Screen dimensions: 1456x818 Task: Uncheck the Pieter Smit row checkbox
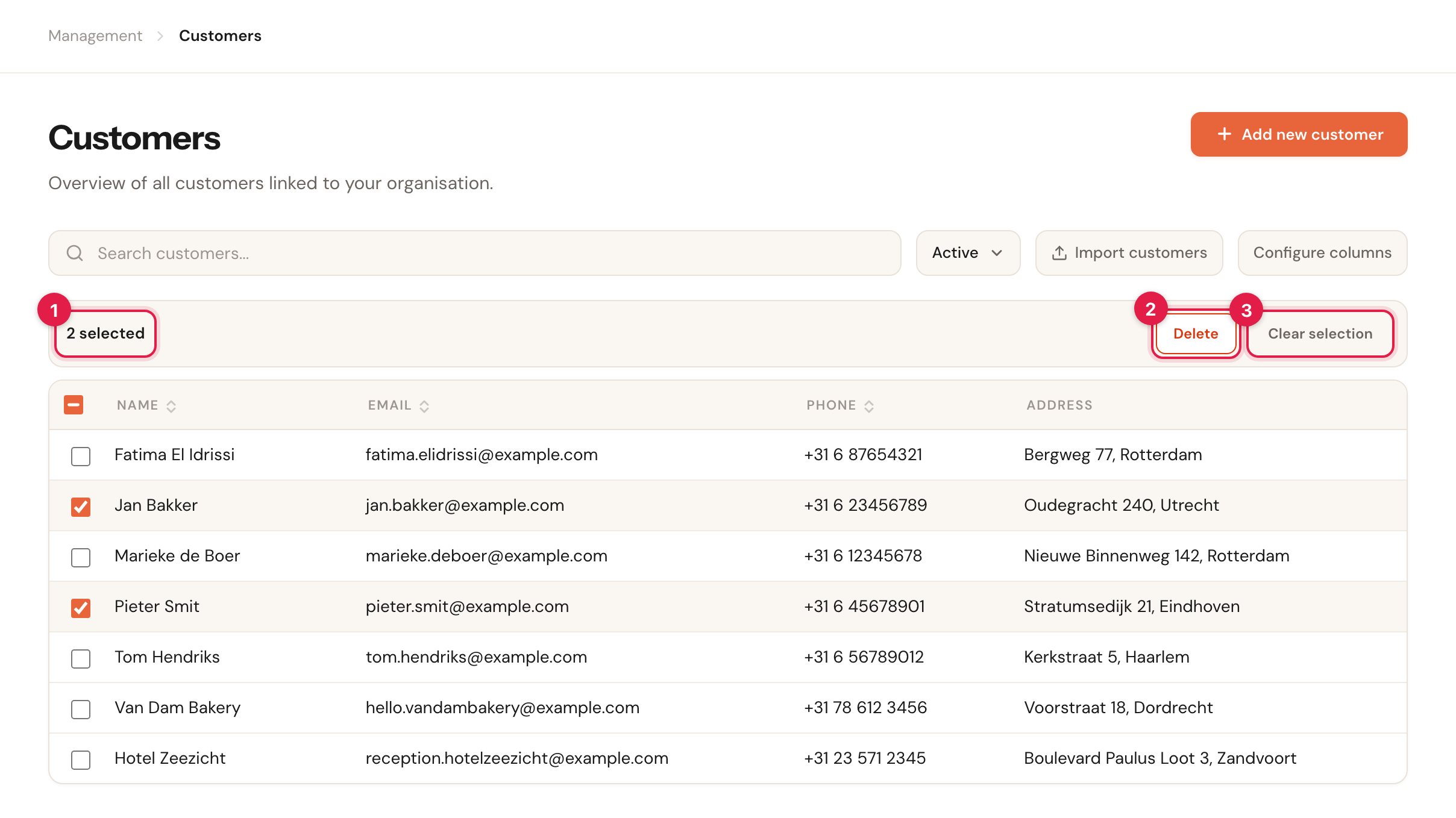click(81, 608)
